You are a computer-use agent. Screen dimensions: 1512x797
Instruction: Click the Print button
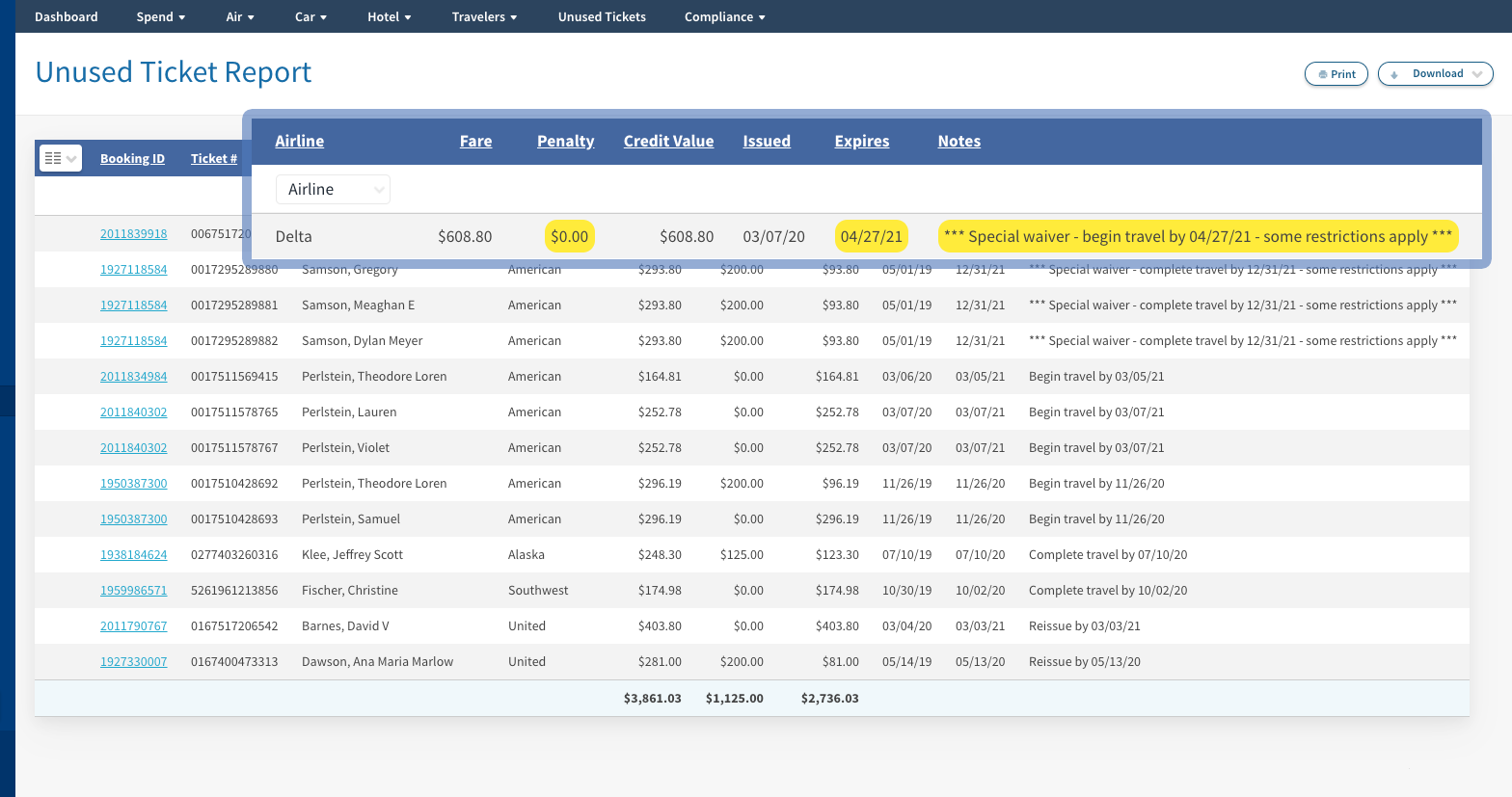[1336, 74]
